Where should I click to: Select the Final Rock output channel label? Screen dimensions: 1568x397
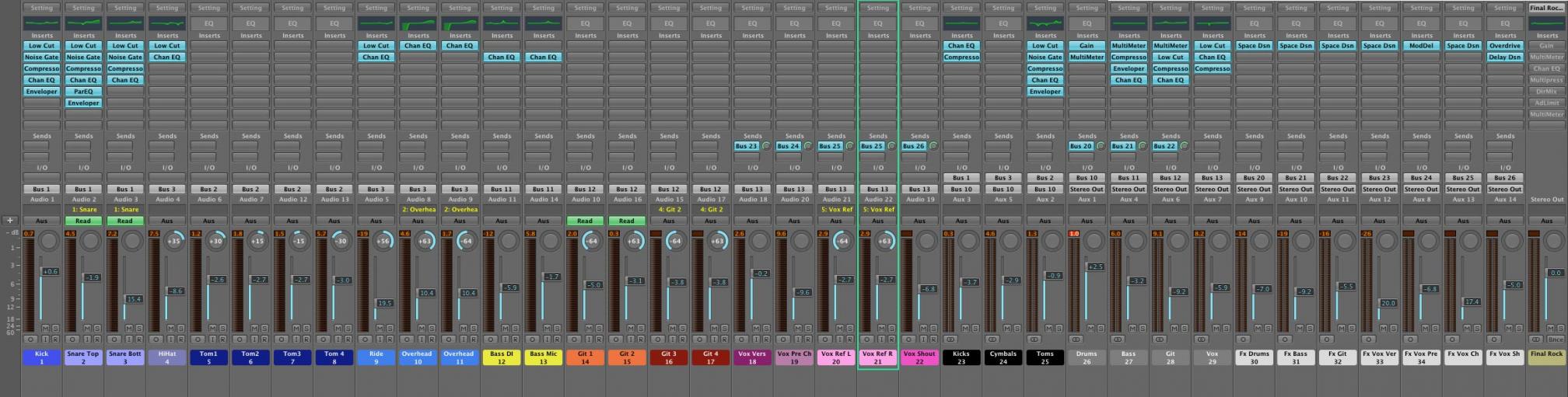[x=1547, y=357]
